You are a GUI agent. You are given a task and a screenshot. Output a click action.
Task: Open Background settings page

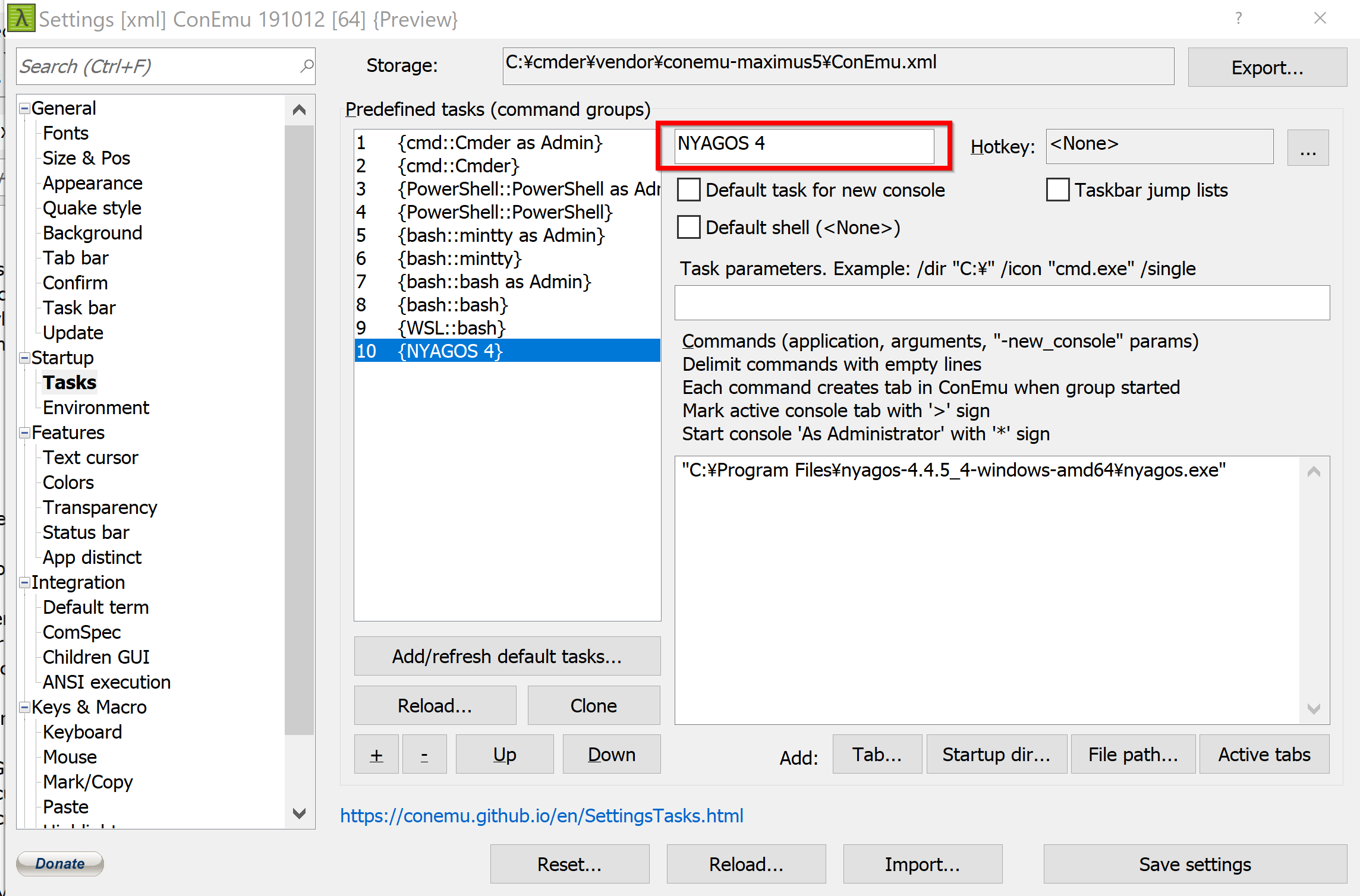92,233
